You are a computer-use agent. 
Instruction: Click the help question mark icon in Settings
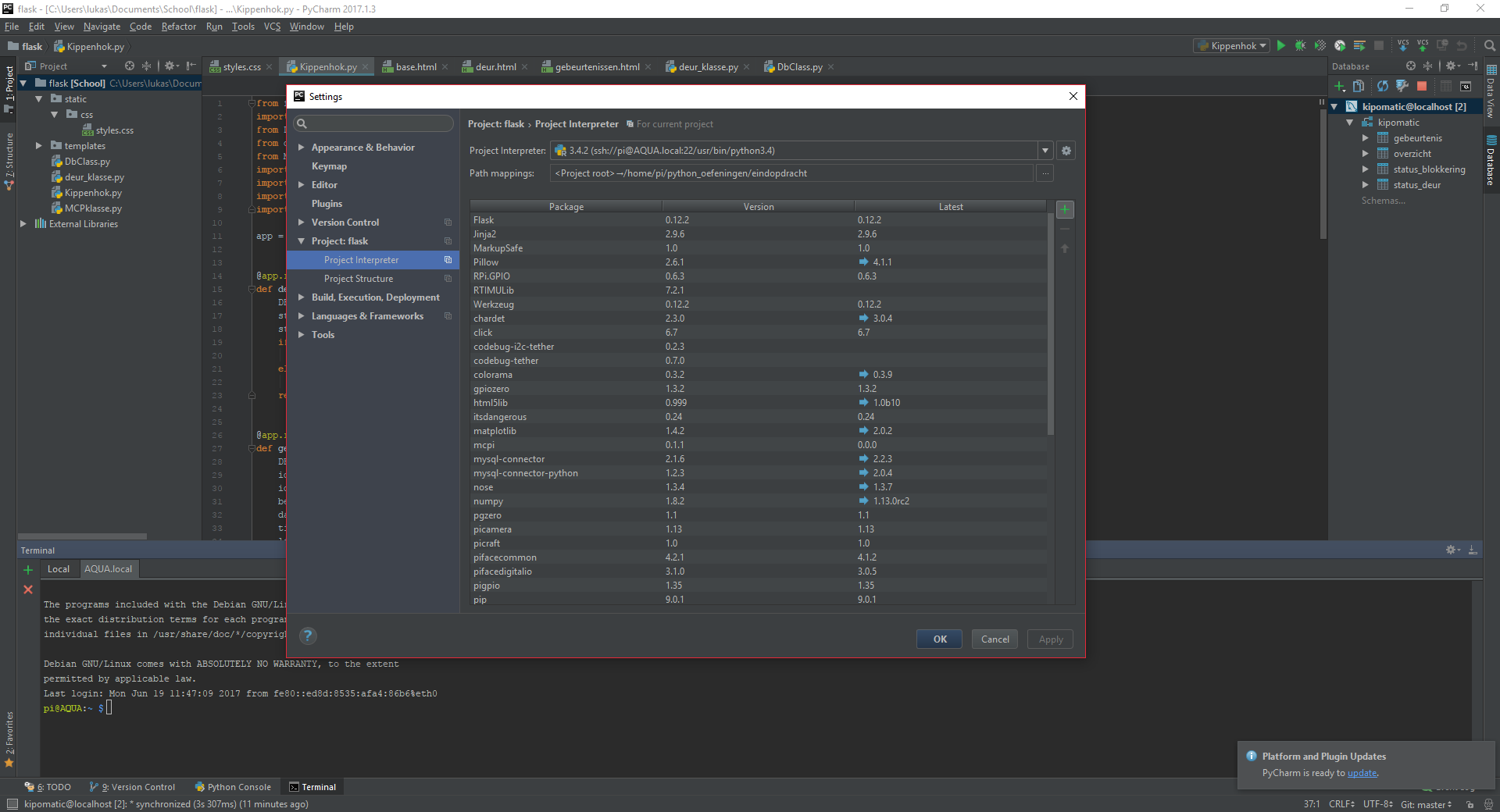(309, 636)
